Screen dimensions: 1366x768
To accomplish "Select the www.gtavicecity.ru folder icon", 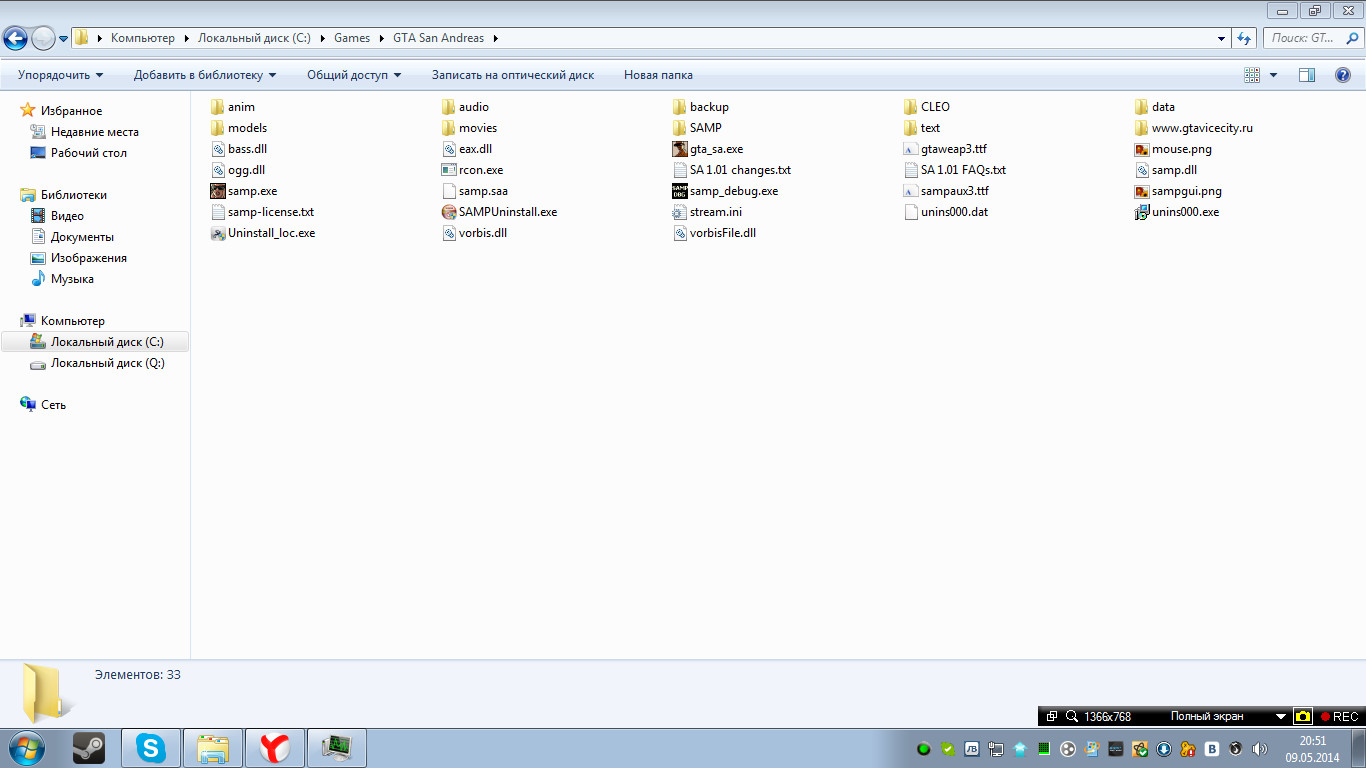I will pos(1142,128).
